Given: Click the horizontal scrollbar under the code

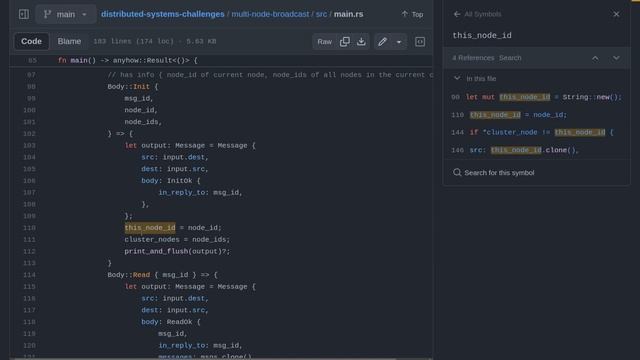Looking at the screenshot, I should coord(205,358).
